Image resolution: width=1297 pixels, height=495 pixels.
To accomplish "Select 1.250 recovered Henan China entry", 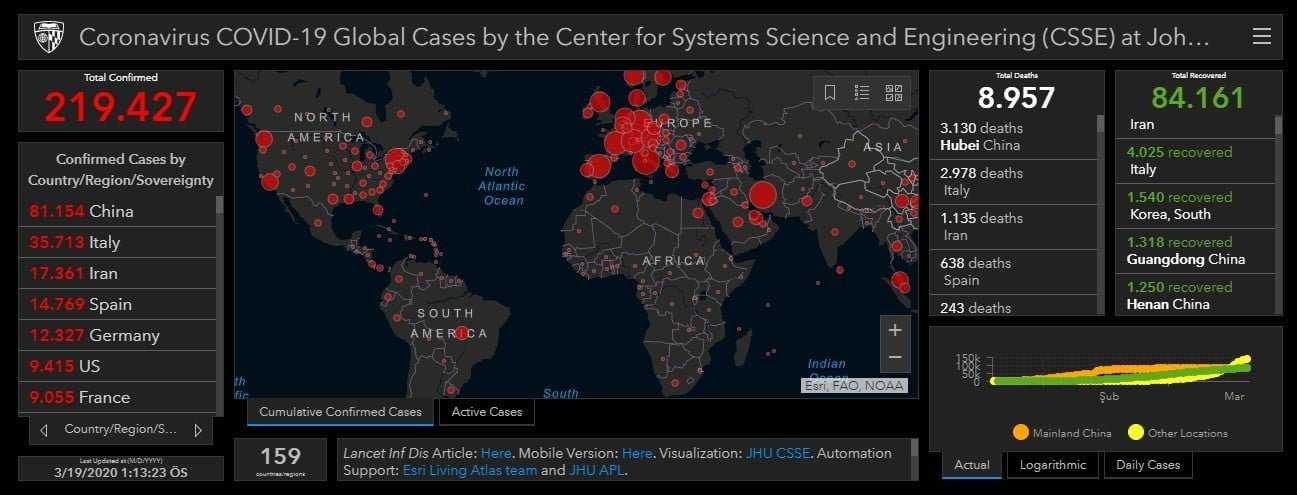I will (1196, 295).
